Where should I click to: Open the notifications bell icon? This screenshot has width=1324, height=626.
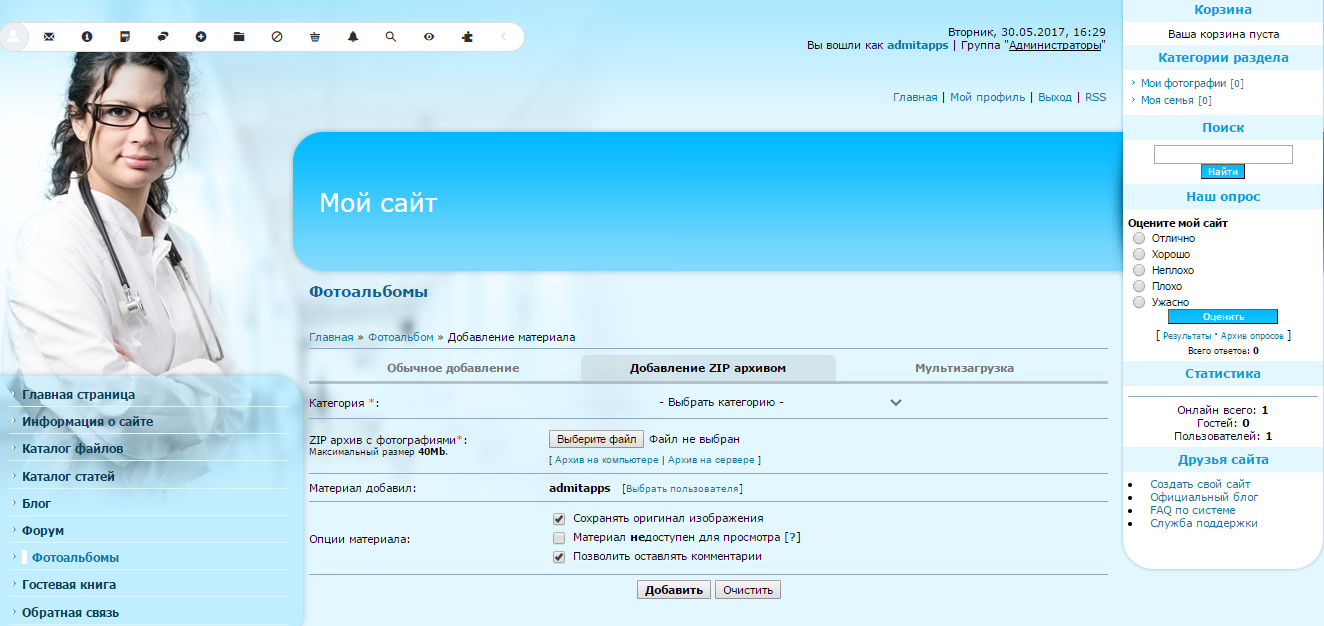click(x=352, y=36)
